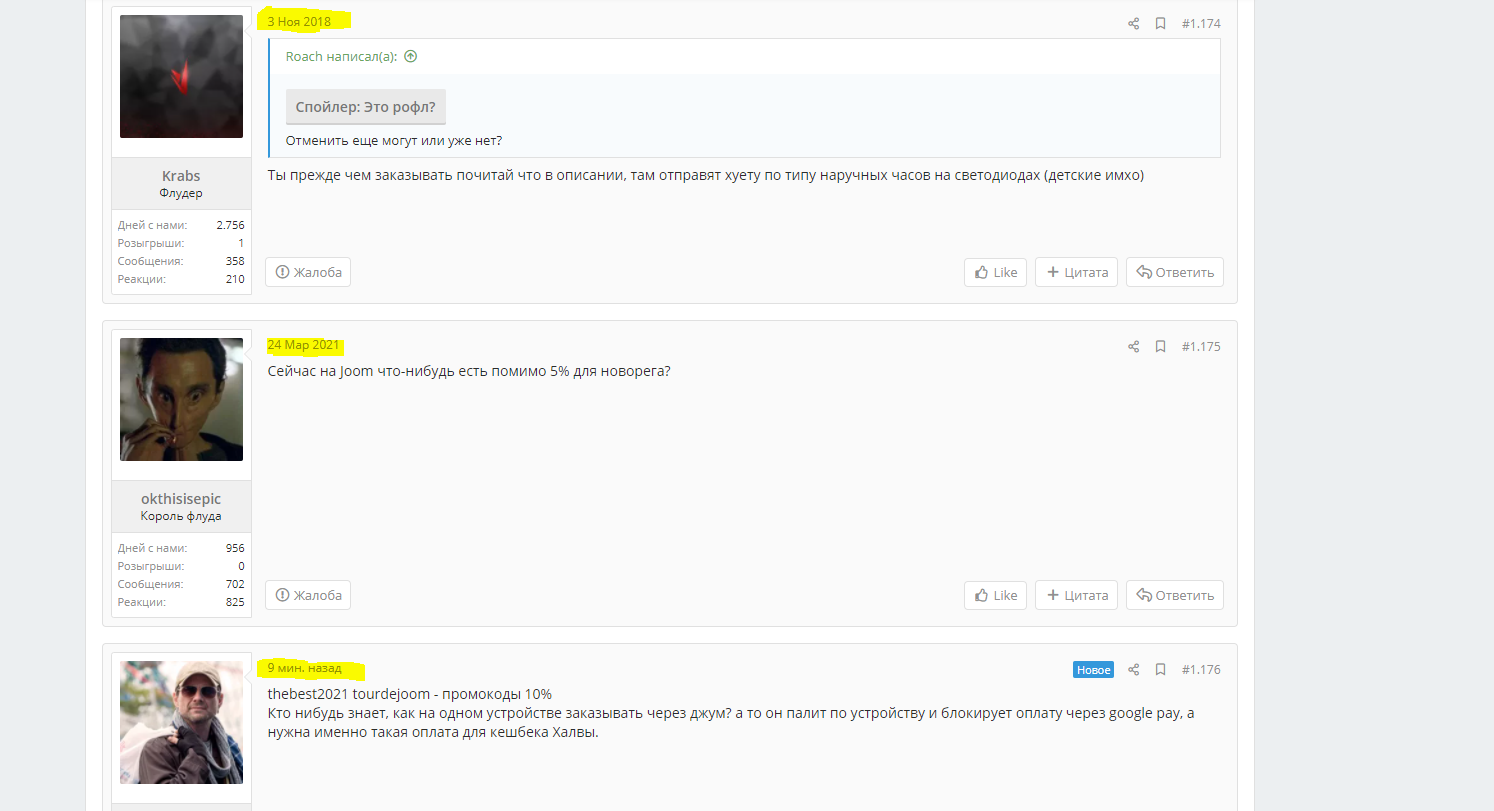The height and width of the screenshot is (811, 1494).
Task: Bookmark post #1.175
Action: (1160, 346)
